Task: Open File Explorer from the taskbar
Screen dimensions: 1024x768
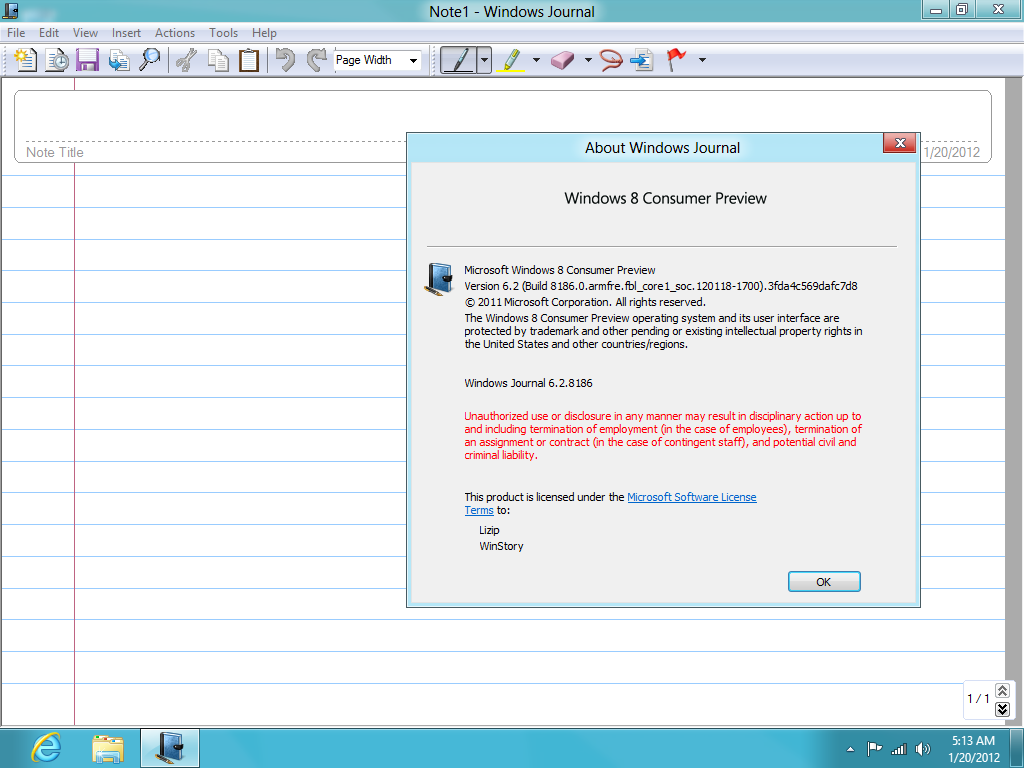Action: [108, 748]
